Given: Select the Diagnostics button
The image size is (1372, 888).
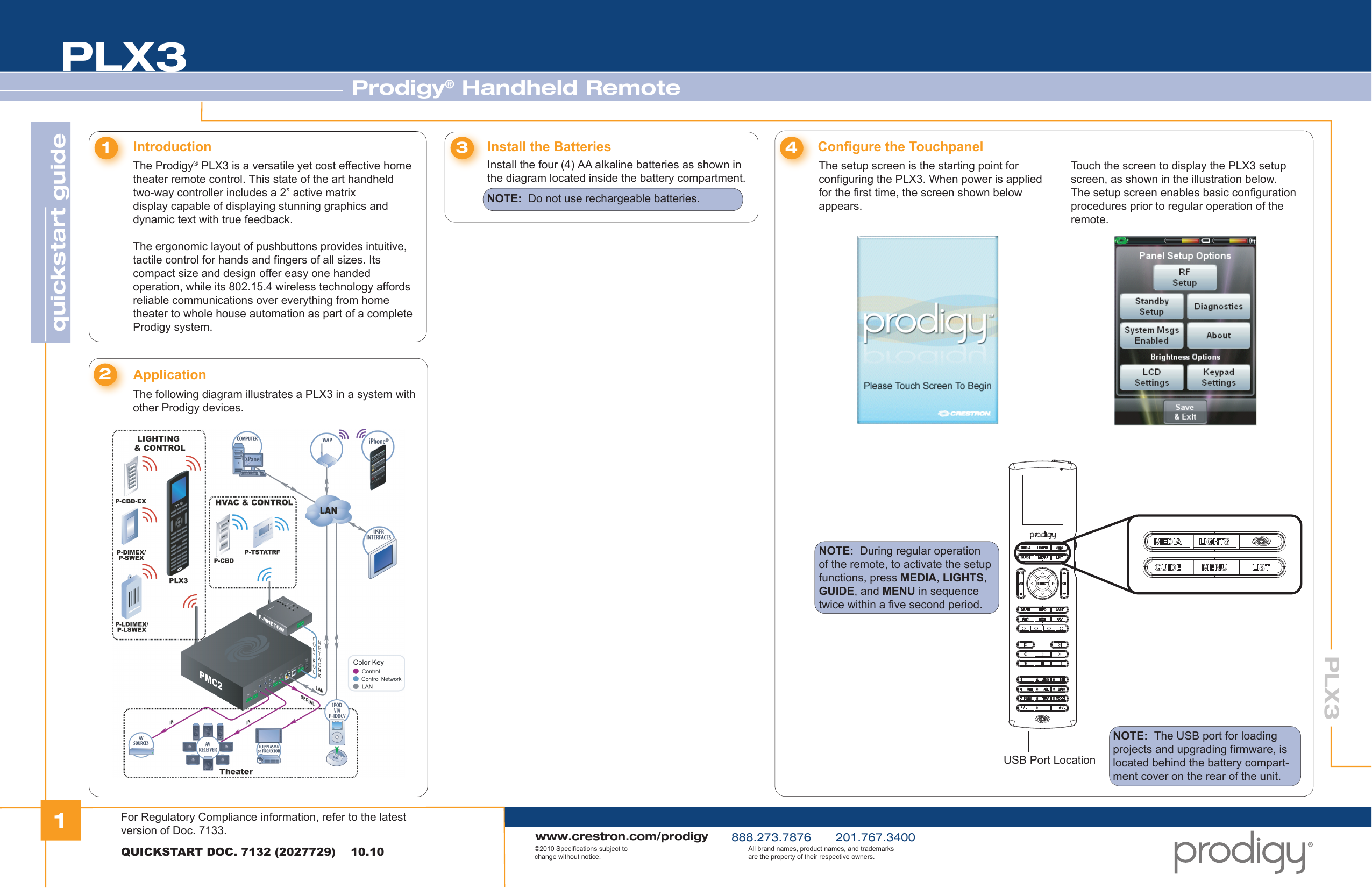Looking at the screenshot, I should click(x=1218, y=306).
